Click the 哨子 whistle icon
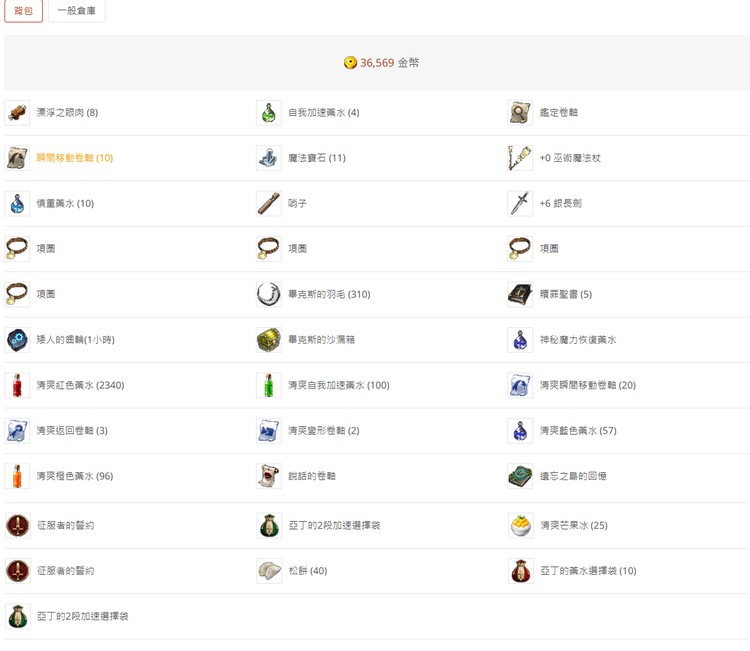Screen dimensions: 750x651 [269, 204]
